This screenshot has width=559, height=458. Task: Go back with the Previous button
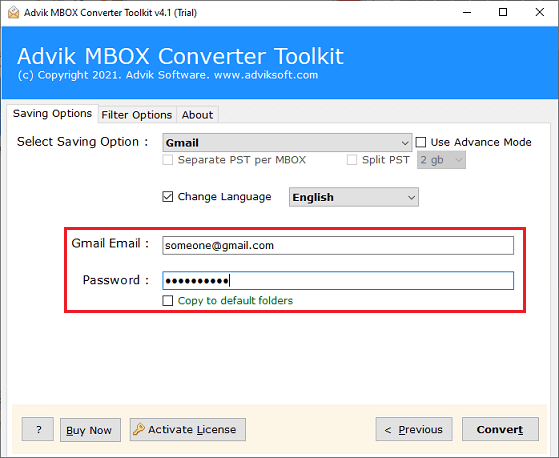tap(414, 429)
